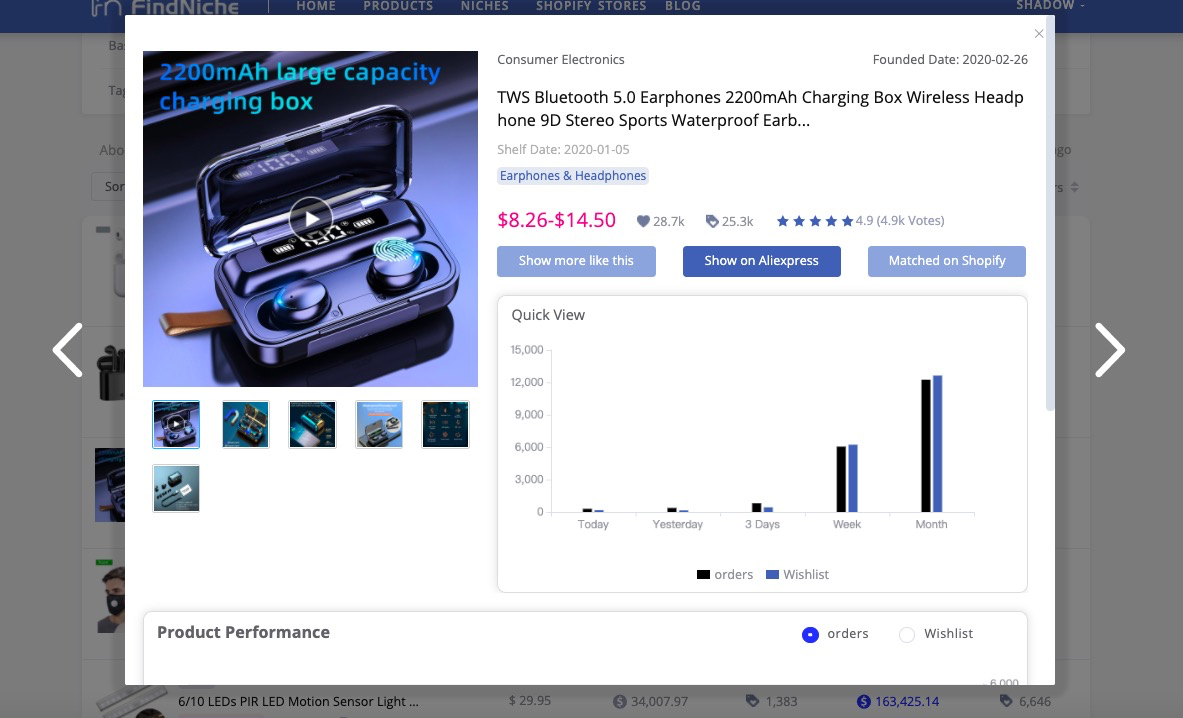Click the 34,007.97 value in bottom row
1183x718 pixels.
(x=659, y=701)
